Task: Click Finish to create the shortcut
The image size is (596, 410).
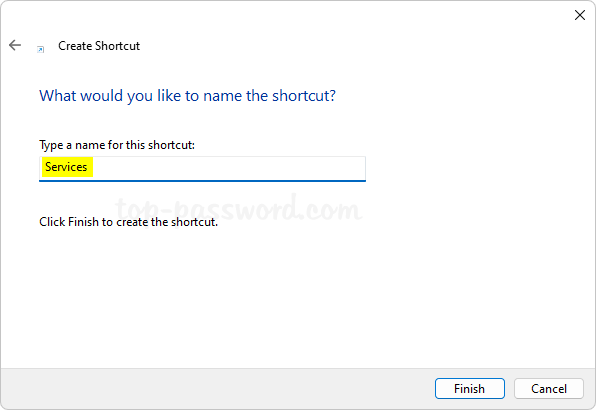Action: tap(469, 388)
